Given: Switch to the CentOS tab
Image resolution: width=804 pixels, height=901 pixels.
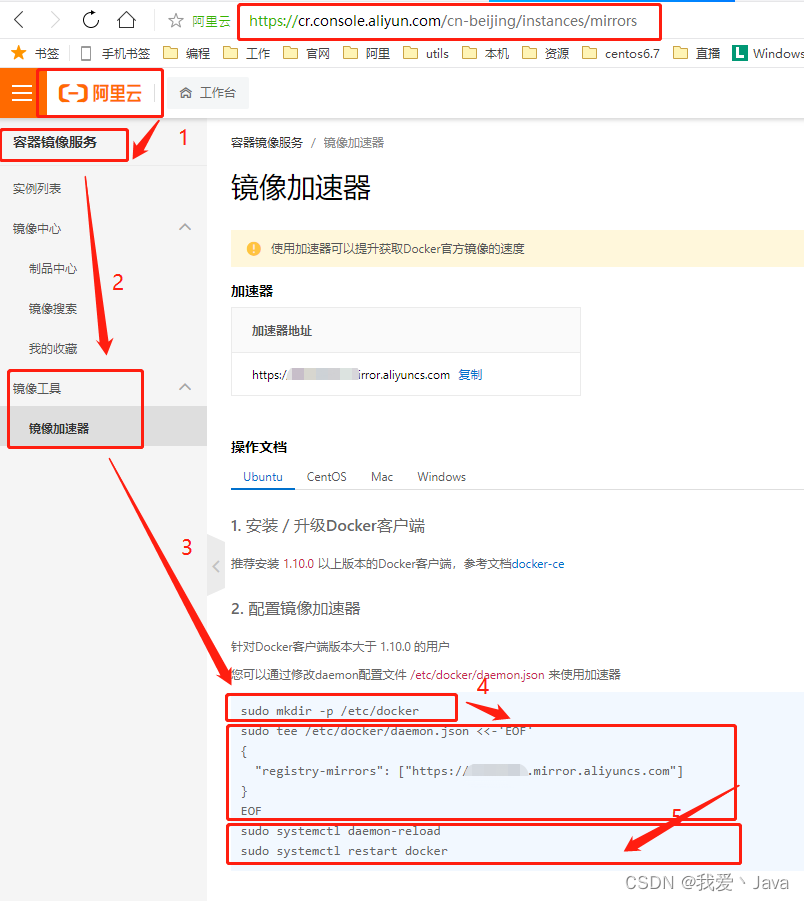Looking at the screenshot, I should click(x=326, y=477).
